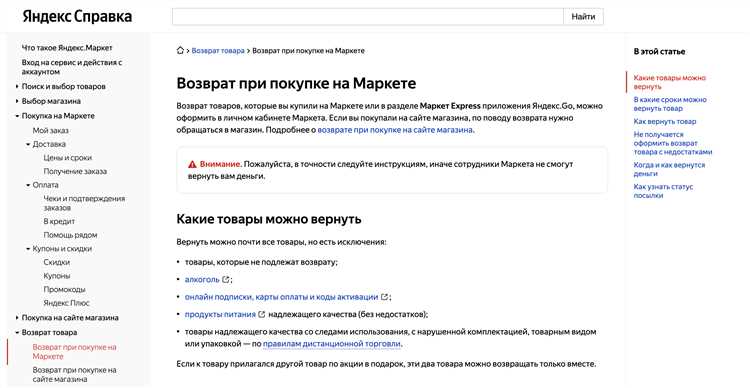The width and height of the screenshot is (750, 388).
Task: Open Помощь рядом sidebar item
Action: [70, 235]
